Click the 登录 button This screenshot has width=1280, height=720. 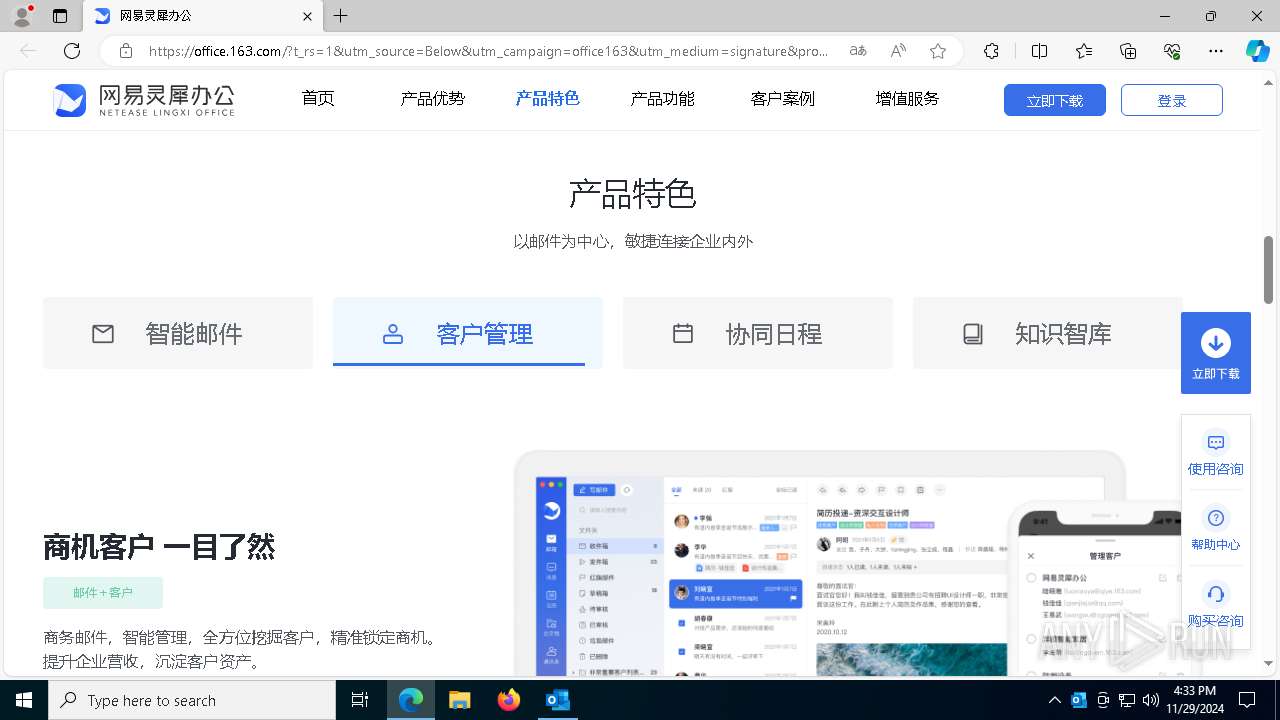[x=1172, y=100]
